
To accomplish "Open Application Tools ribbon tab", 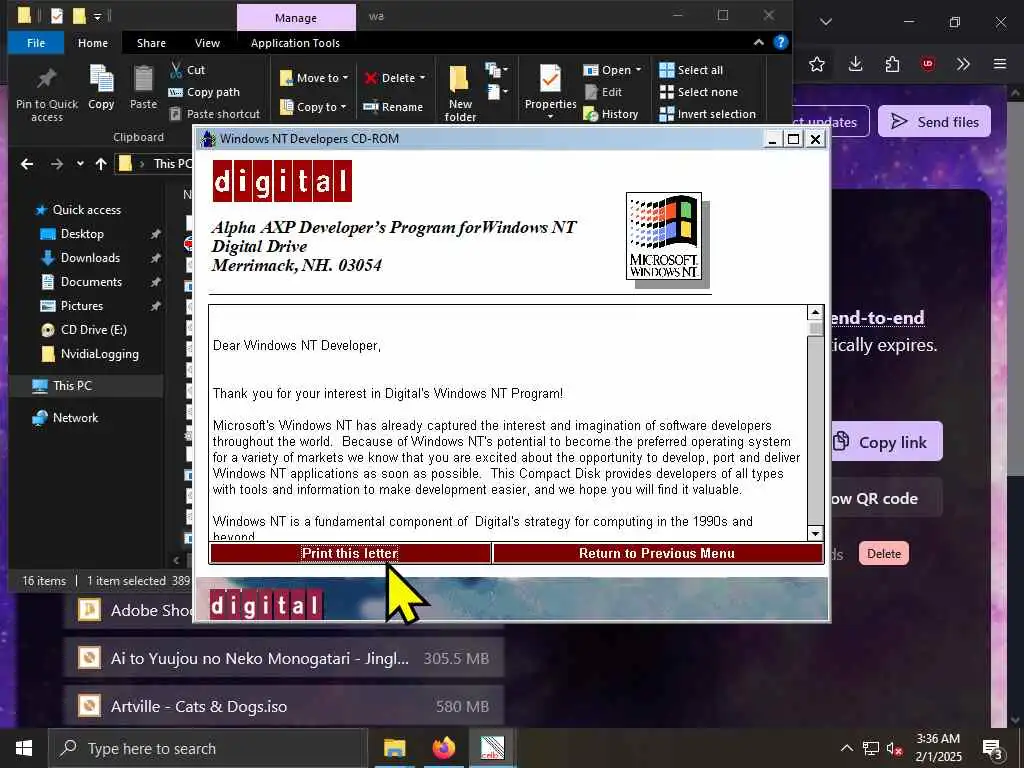I will click(x=295, y=43).
